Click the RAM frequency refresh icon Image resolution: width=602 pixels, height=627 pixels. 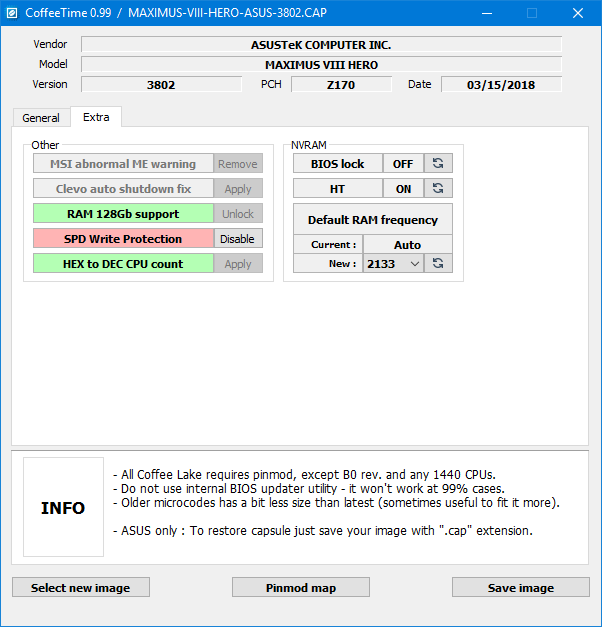(x=438, y=264)
